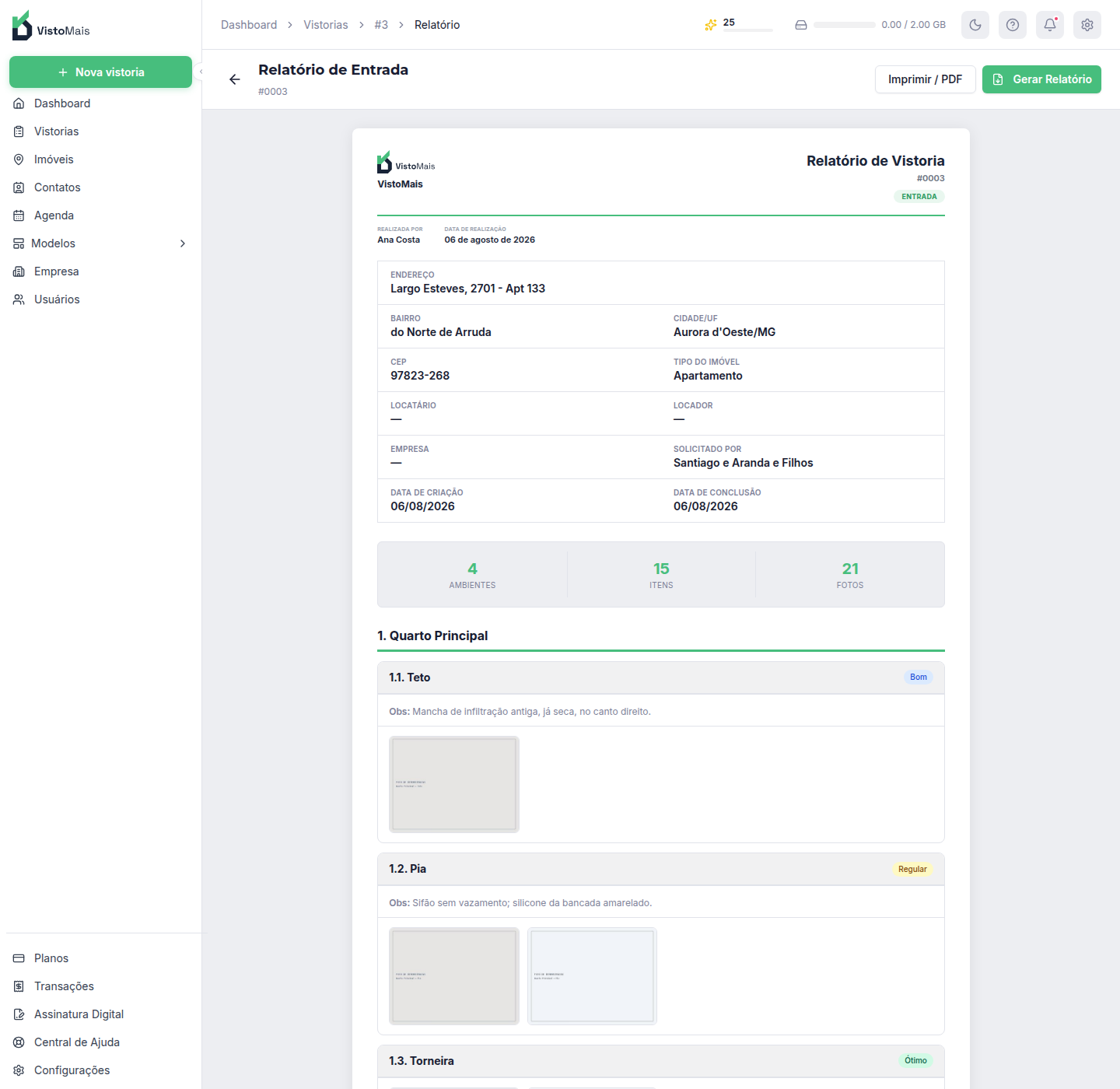Open Usuários in the sidebar
The width and height of the screenshot is (1120, 1089).
pyautogui.click(x=101, y=299)
